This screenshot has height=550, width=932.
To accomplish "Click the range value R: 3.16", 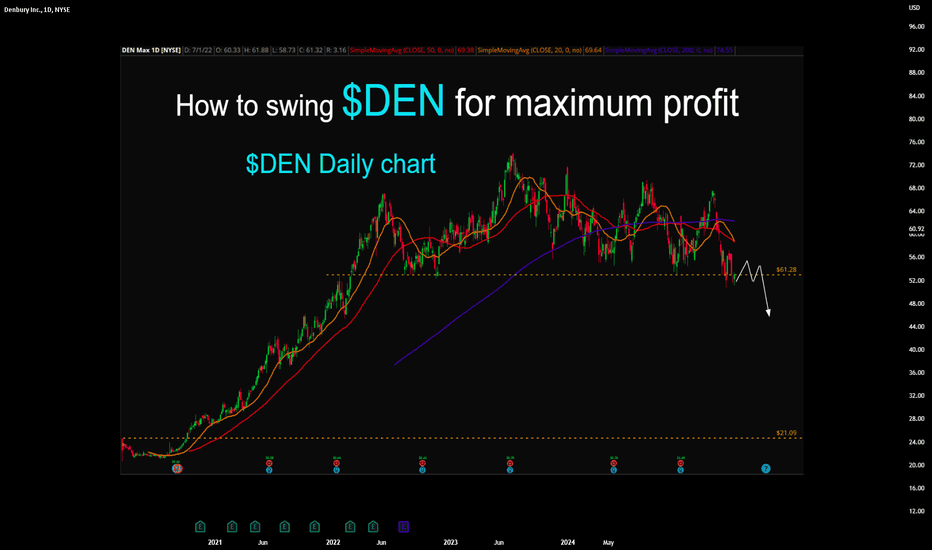I will pyautogui.click(x=336, y=50).
